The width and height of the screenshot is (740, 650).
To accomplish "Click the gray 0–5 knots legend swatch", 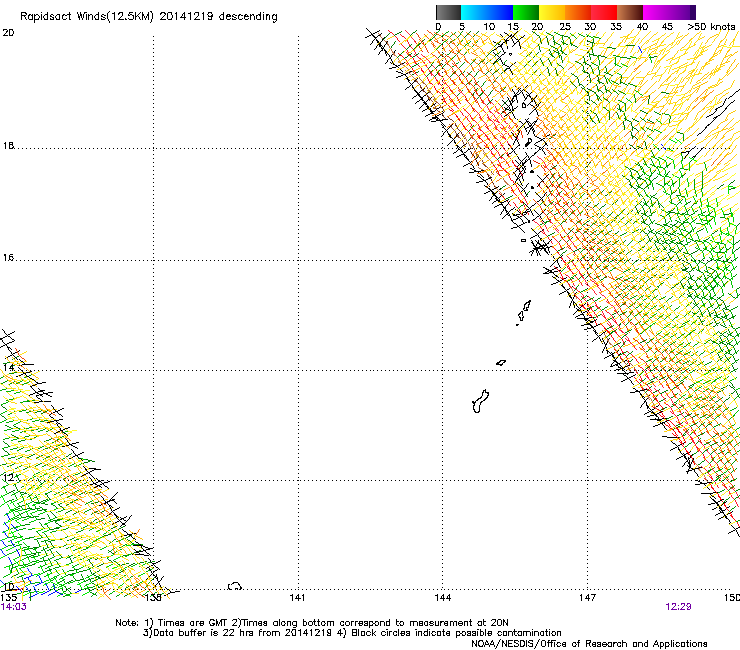I will [448, 12].
